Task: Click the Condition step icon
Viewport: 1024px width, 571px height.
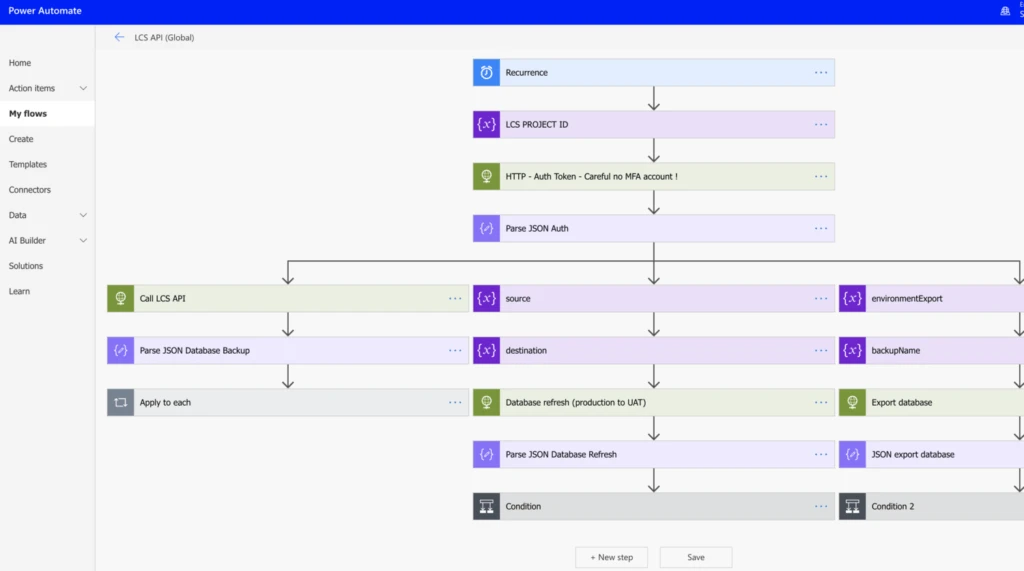Action: click(x=486, y=507)
